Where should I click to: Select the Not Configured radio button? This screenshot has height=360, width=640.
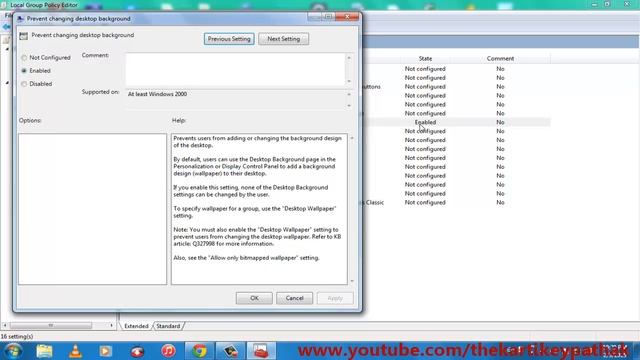[24, 58]
